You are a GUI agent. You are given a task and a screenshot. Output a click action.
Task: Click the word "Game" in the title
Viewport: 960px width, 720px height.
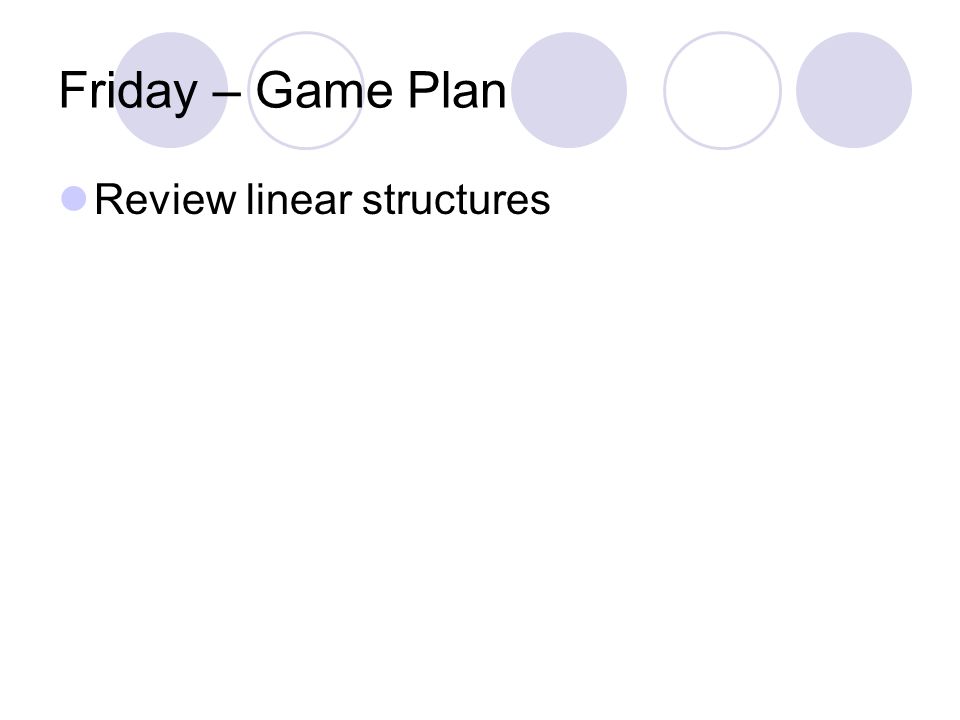324,90
